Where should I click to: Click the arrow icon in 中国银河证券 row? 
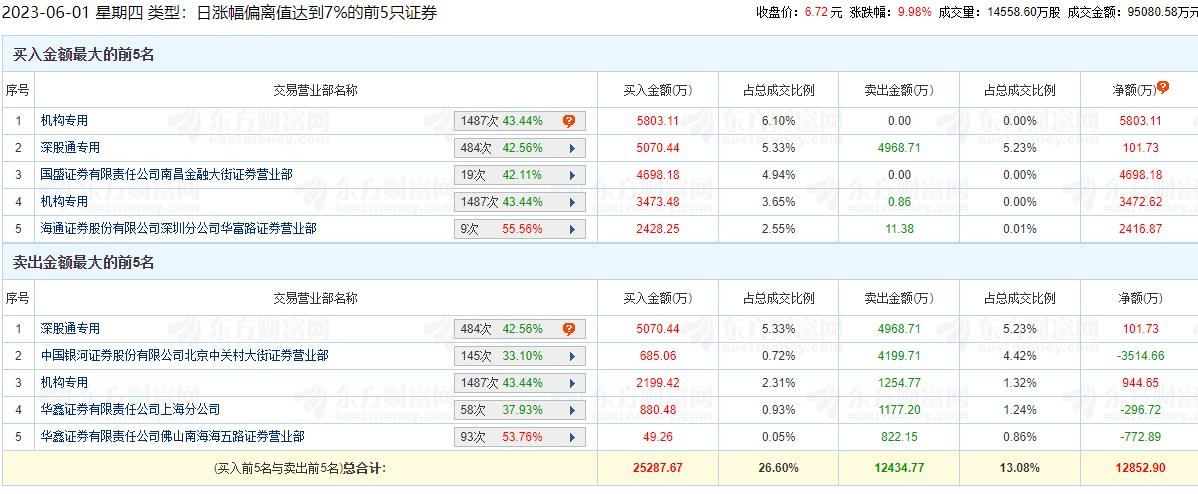[x=571, y=356]
